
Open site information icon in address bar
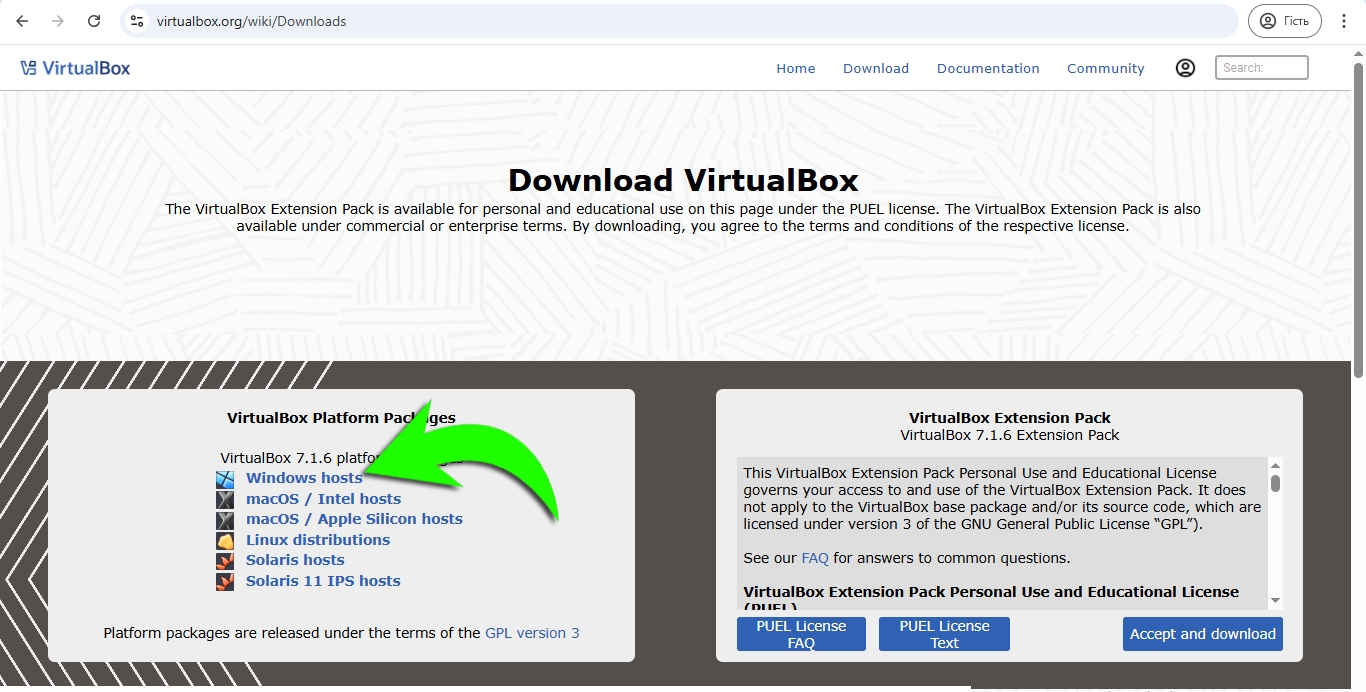(x=137, y=21)
